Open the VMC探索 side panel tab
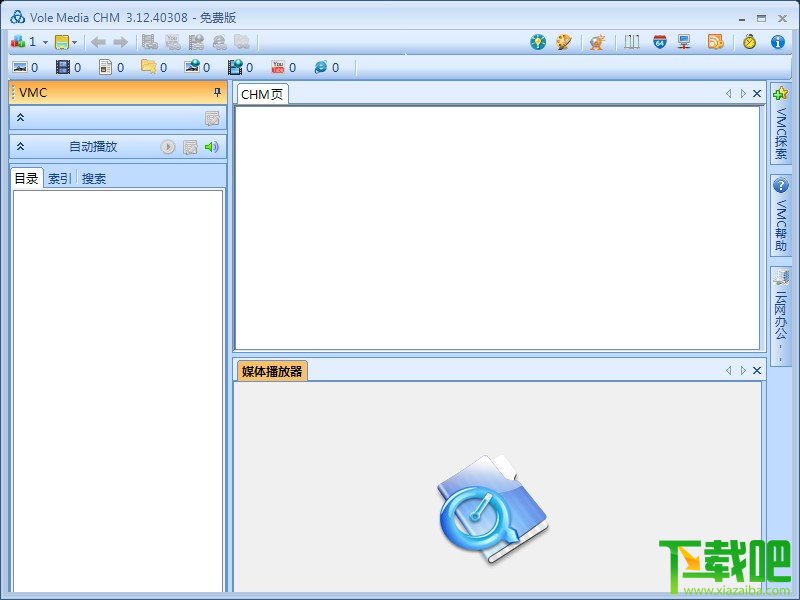This screenshot has height=600, width=800. coord(781,123)
